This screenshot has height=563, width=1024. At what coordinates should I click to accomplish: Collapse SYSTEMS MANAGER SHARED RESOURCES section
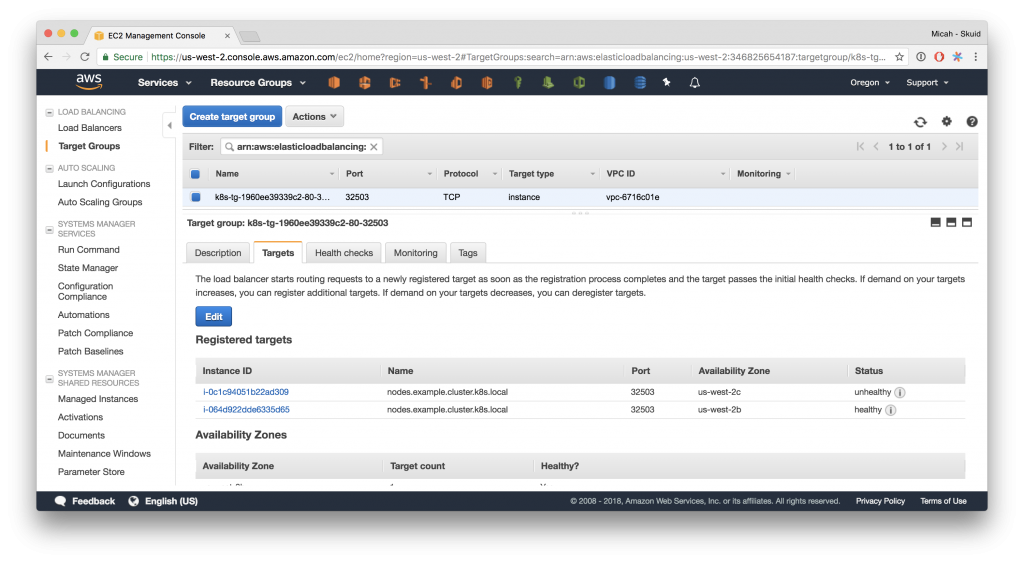(49, 379)
